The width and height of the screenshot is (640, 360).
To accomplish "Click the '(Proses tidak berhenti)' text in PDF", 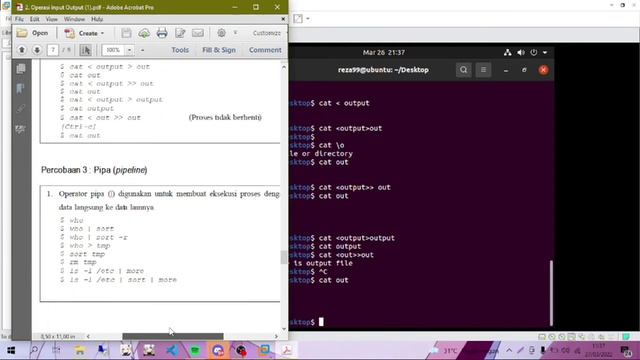I will pyautogui.click(x=225, y=117).
